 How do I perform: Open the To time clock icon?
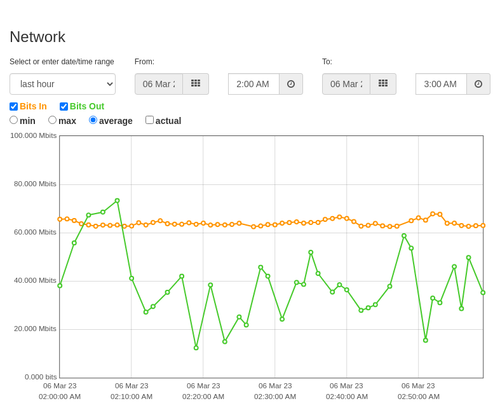(478, 84)
